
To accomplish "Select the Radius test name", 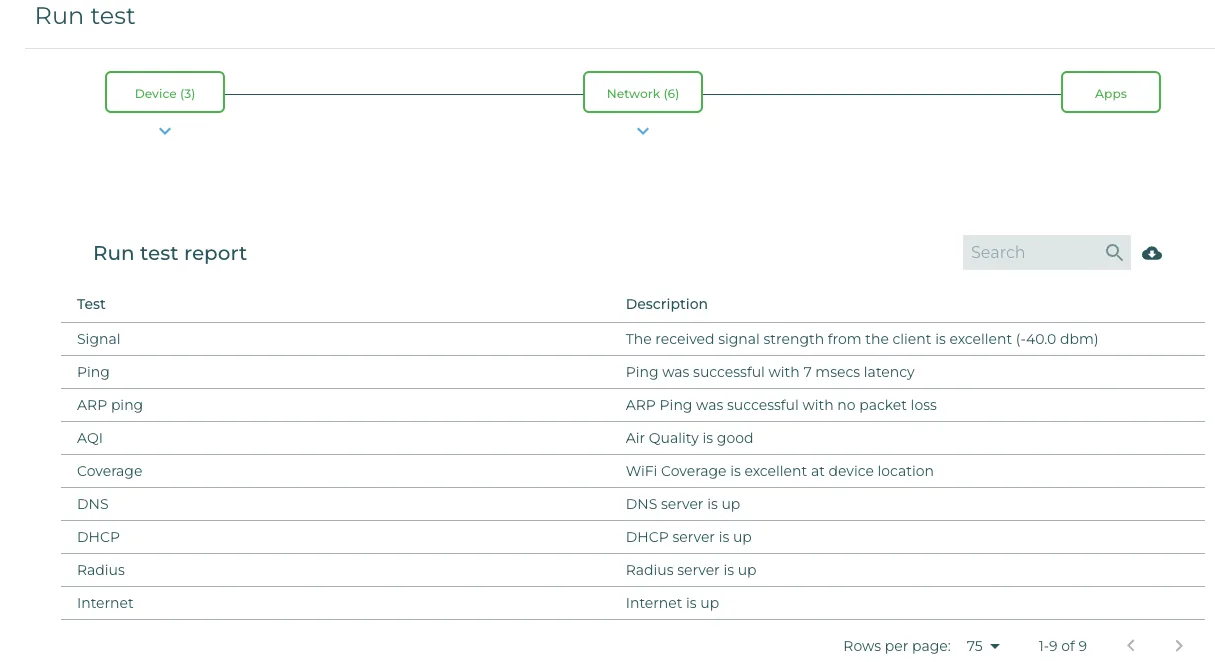I will click(101, 570).
